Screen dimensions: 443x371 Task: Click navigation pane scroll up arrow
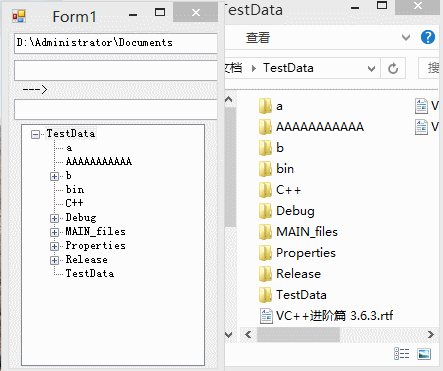click(x=229, y=99)
